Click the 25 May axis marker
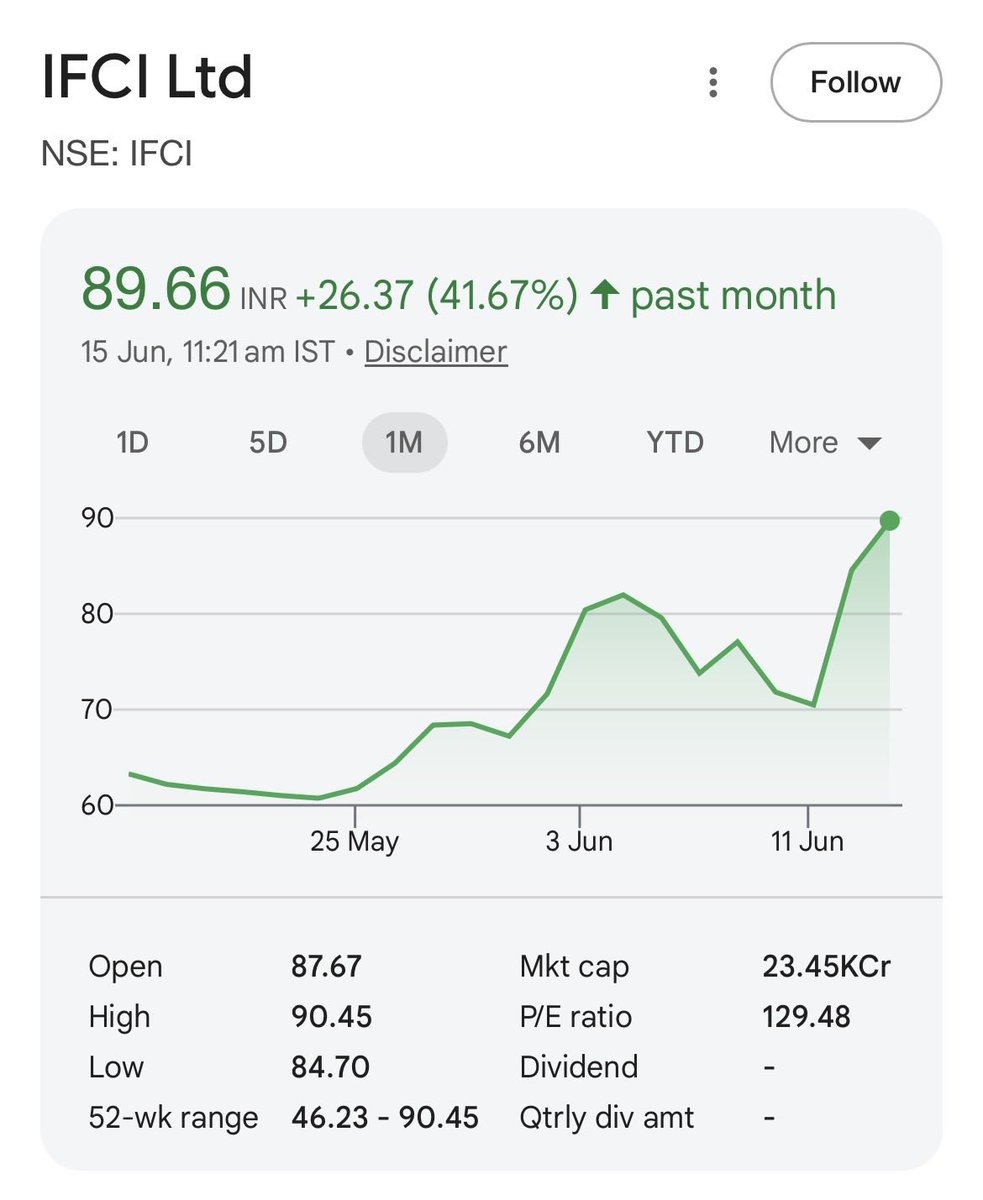983x1200 pixels. click(354, 841)
